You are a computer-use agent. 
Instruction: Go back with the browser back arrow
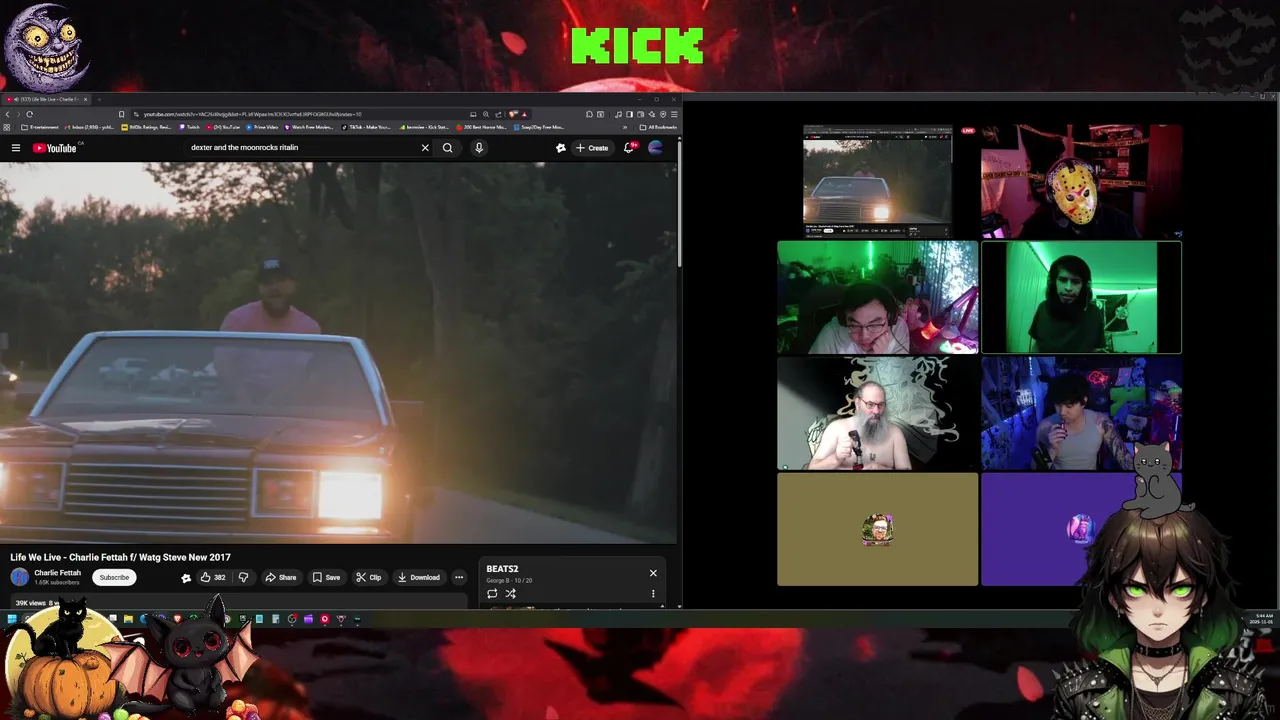pyautogui.click(x=7, y=114)
